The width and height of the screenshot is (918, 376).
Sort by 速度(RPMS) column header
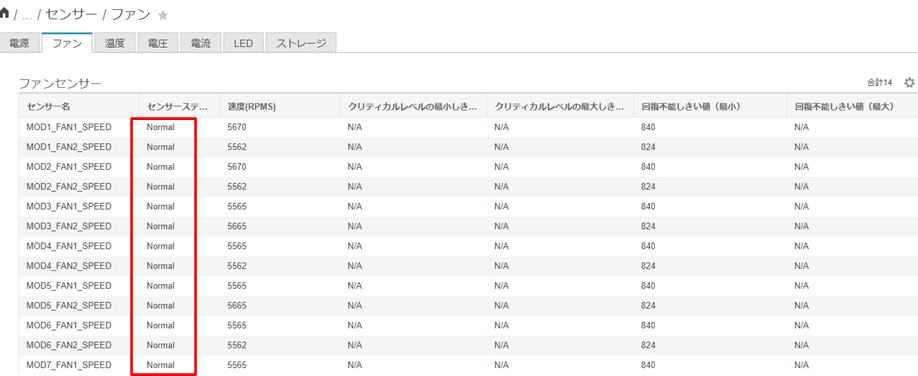(x=280, y=107)
